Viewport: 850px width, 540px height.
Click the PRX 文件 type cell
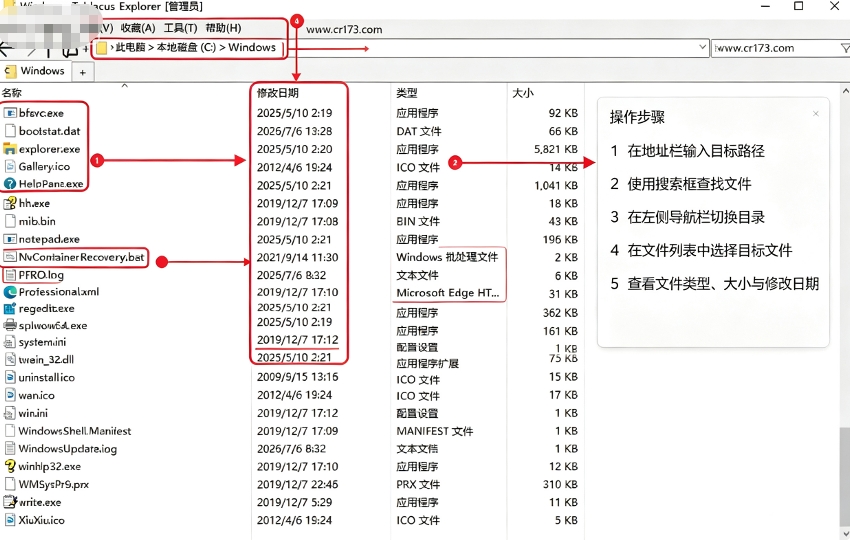coord(418,484)
